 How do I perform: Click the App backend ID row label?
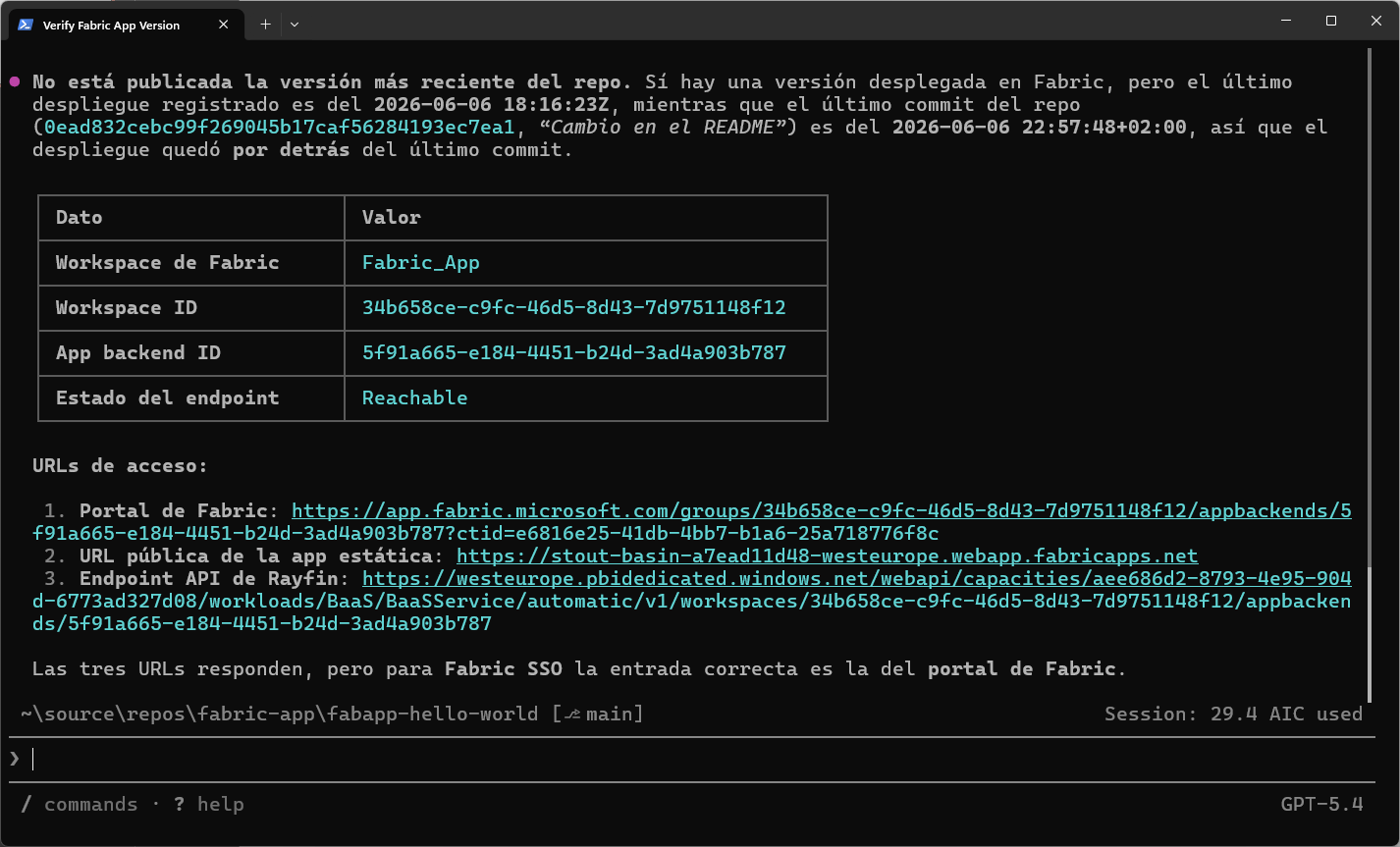click(x=137, y=352)
